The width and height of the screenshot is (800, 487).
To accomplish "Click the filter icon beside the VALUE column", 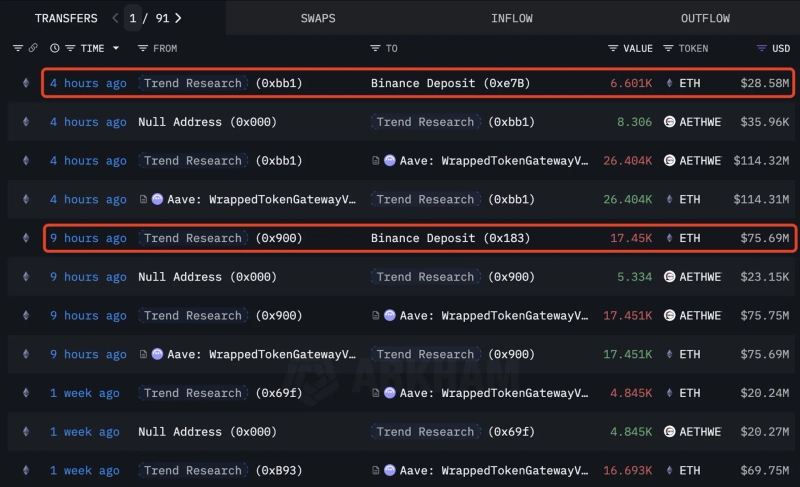I will coord(612,48).
